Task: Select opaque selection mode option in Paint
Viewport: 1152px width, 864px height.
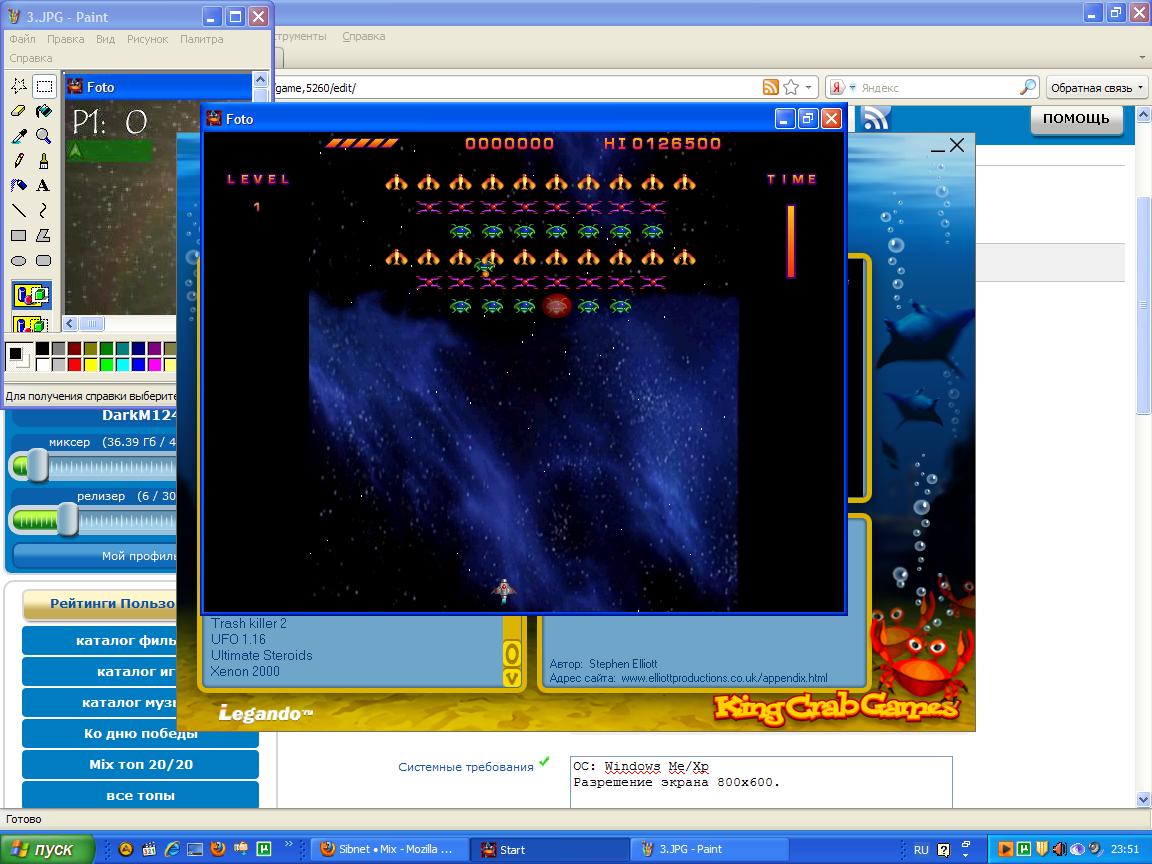Action: [31, 295]
